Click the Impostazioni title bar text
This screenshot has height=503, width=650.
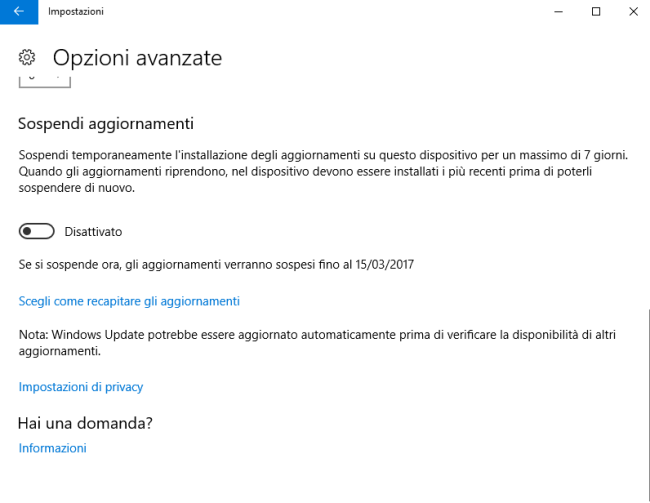click(76, 12)
